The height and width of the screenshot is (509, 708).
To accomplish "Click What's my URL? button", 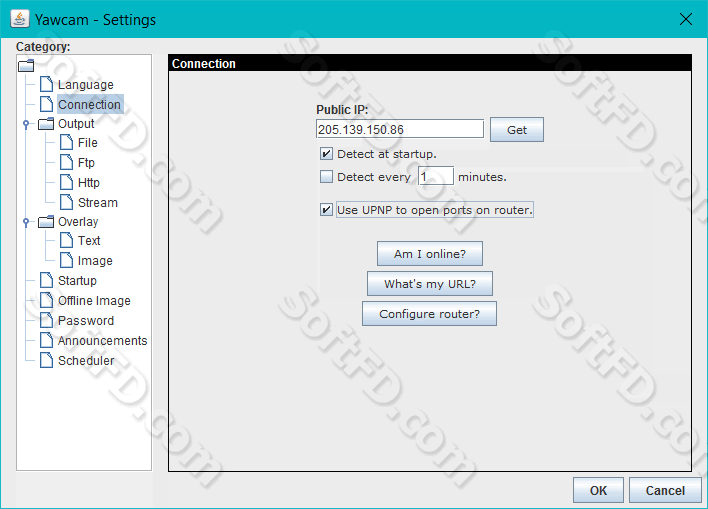I will coord(429,284).
